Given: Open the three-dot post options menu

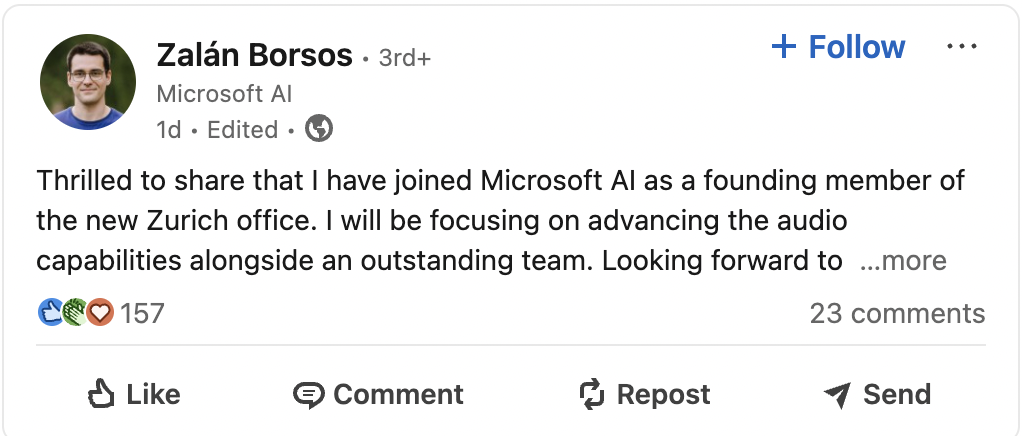Looking at the screenshot, I should [961, 47].
